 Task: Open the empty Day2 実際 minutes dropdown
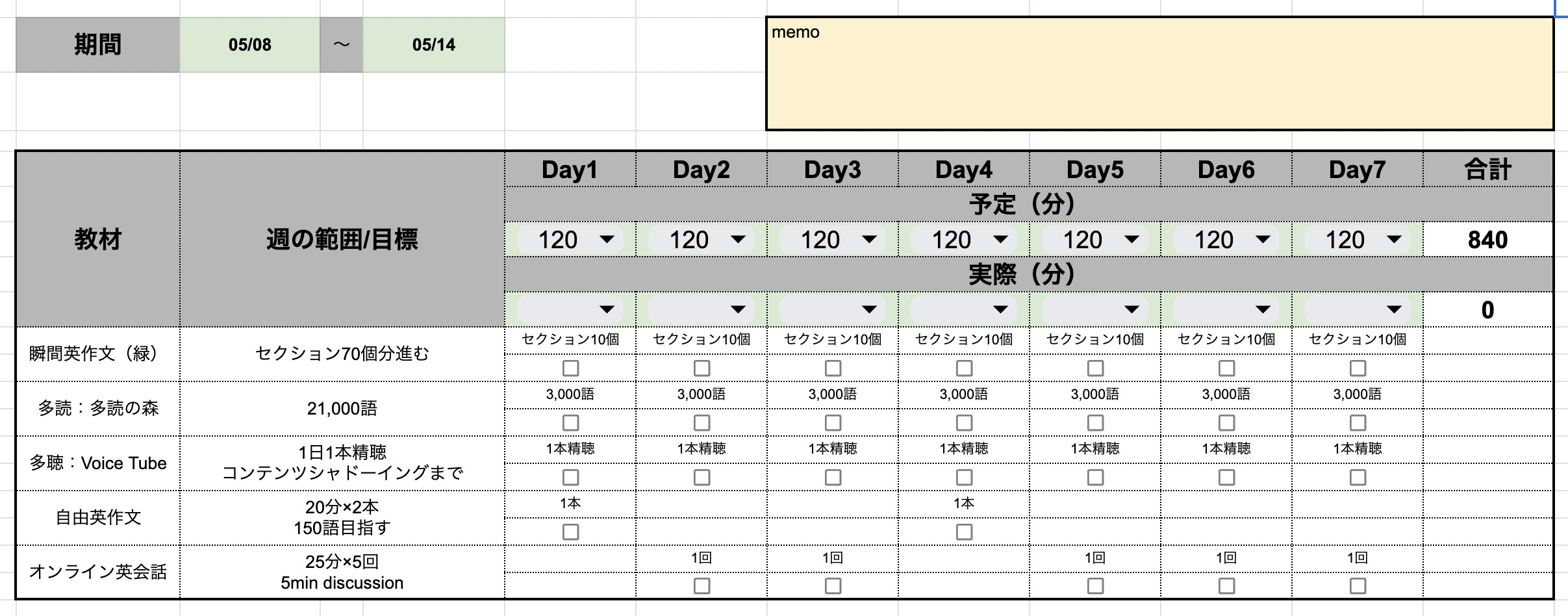702,309
